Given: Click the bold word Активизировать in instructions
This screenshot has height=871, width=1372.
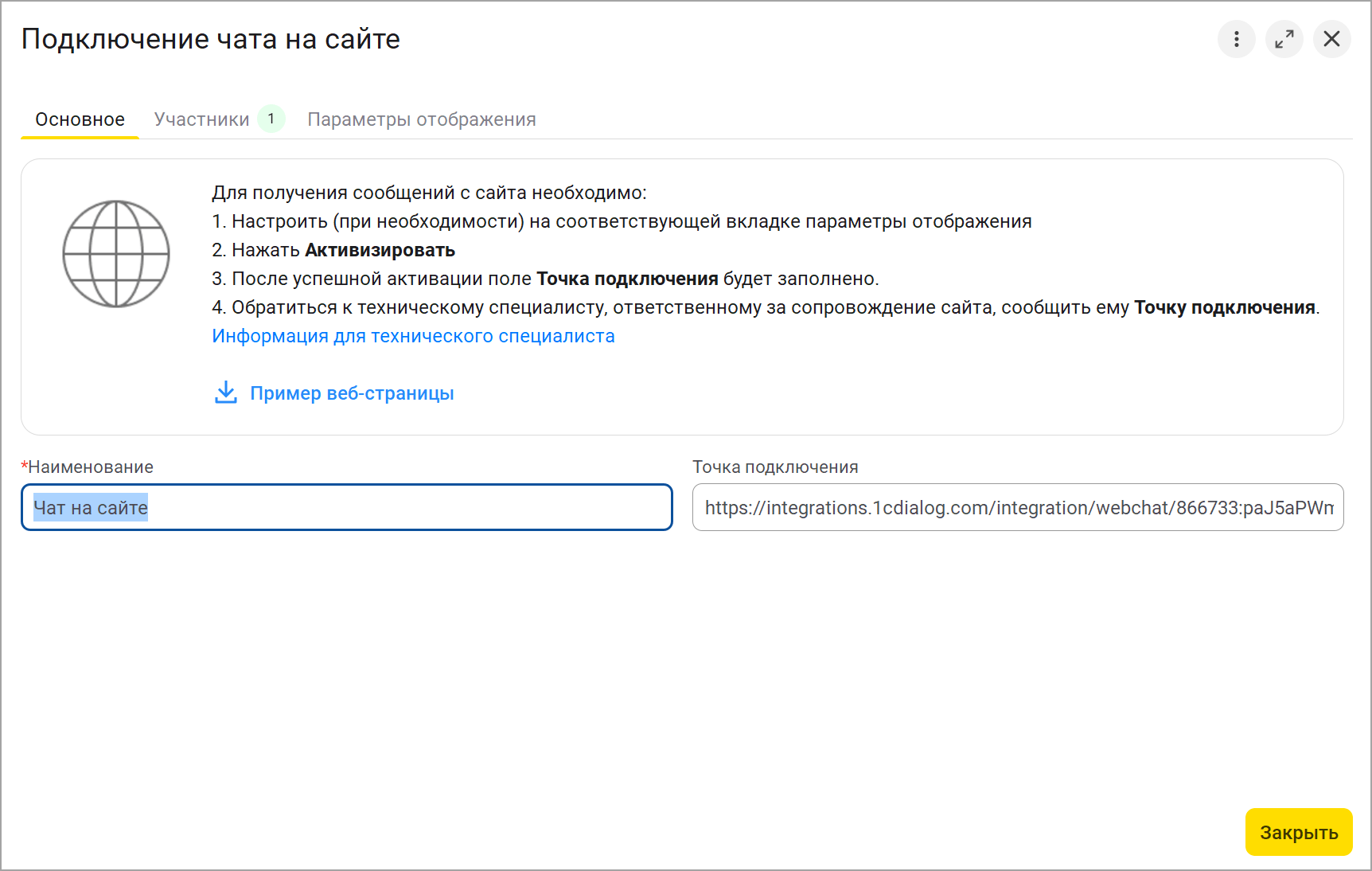Looking at the screenshot, I should point(380,250).
